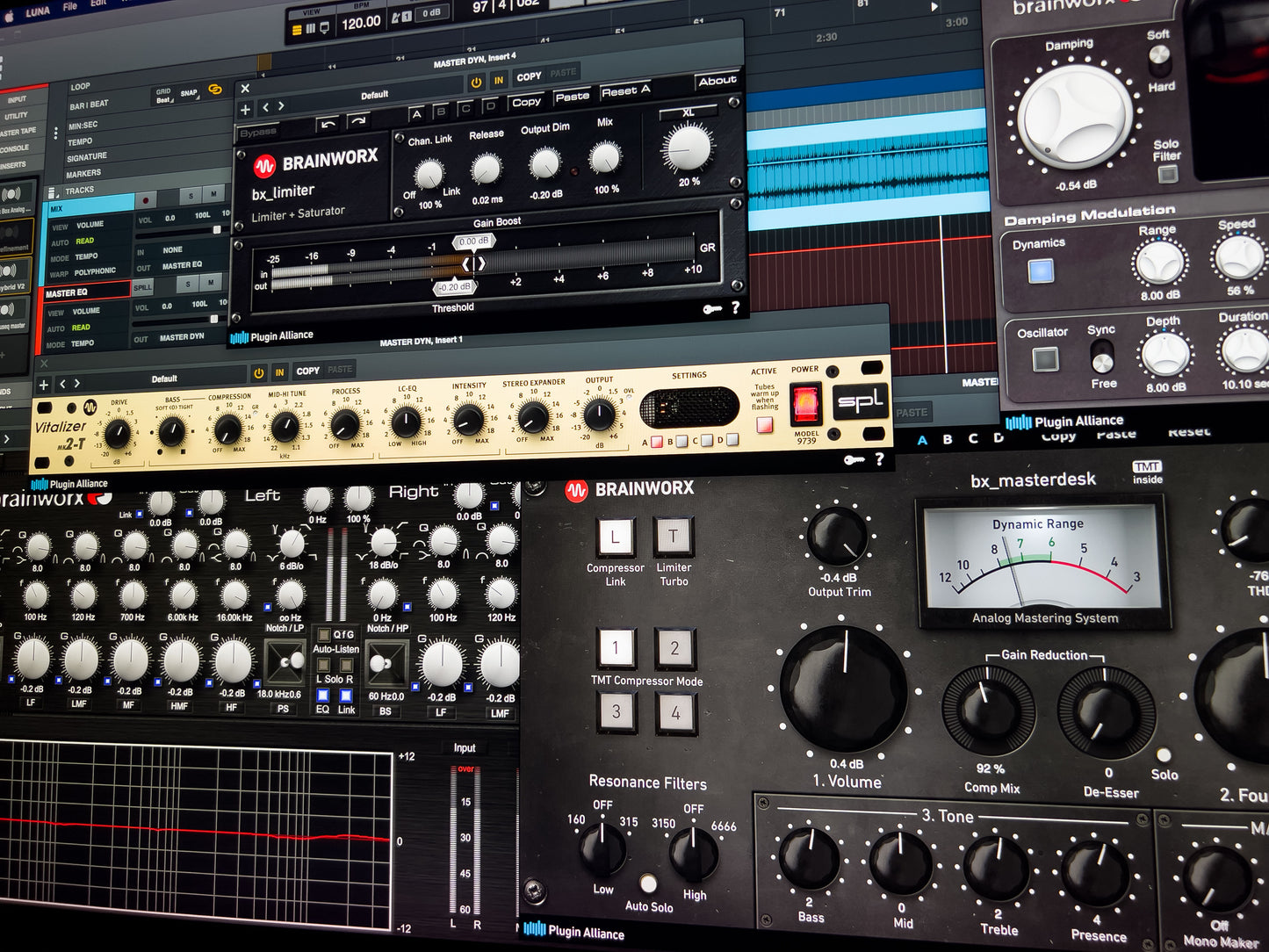Toggle the Auto Solo button in Resonance Filters
This screenshot has width=1269, height=952.
[x=648, y=883]
